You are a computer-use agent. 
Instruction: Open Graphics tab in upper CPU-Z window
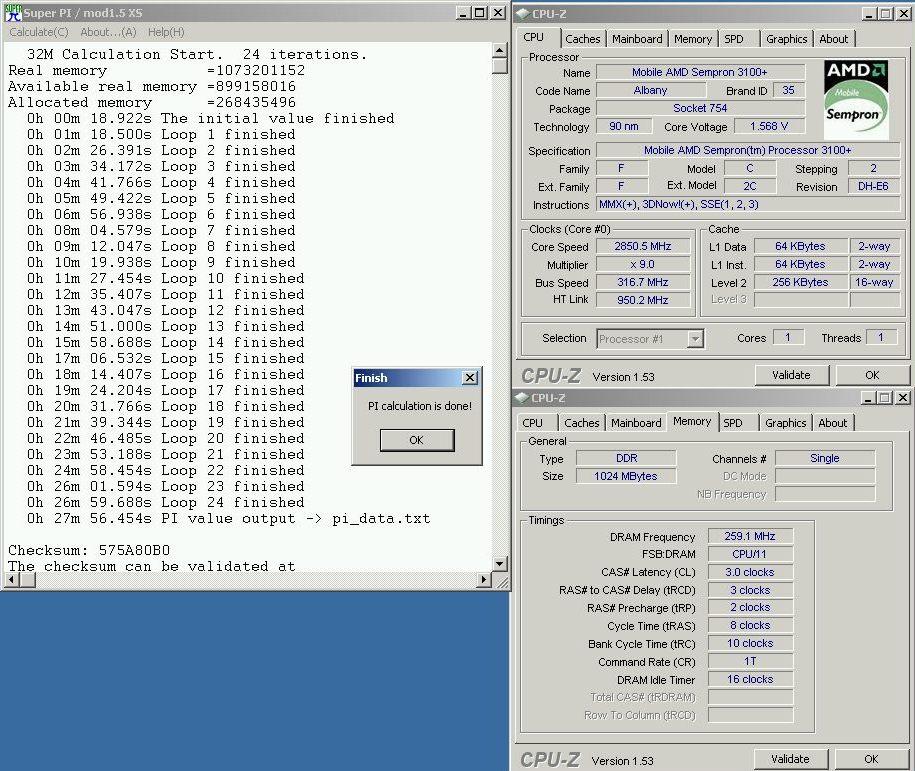click(787, 39)
